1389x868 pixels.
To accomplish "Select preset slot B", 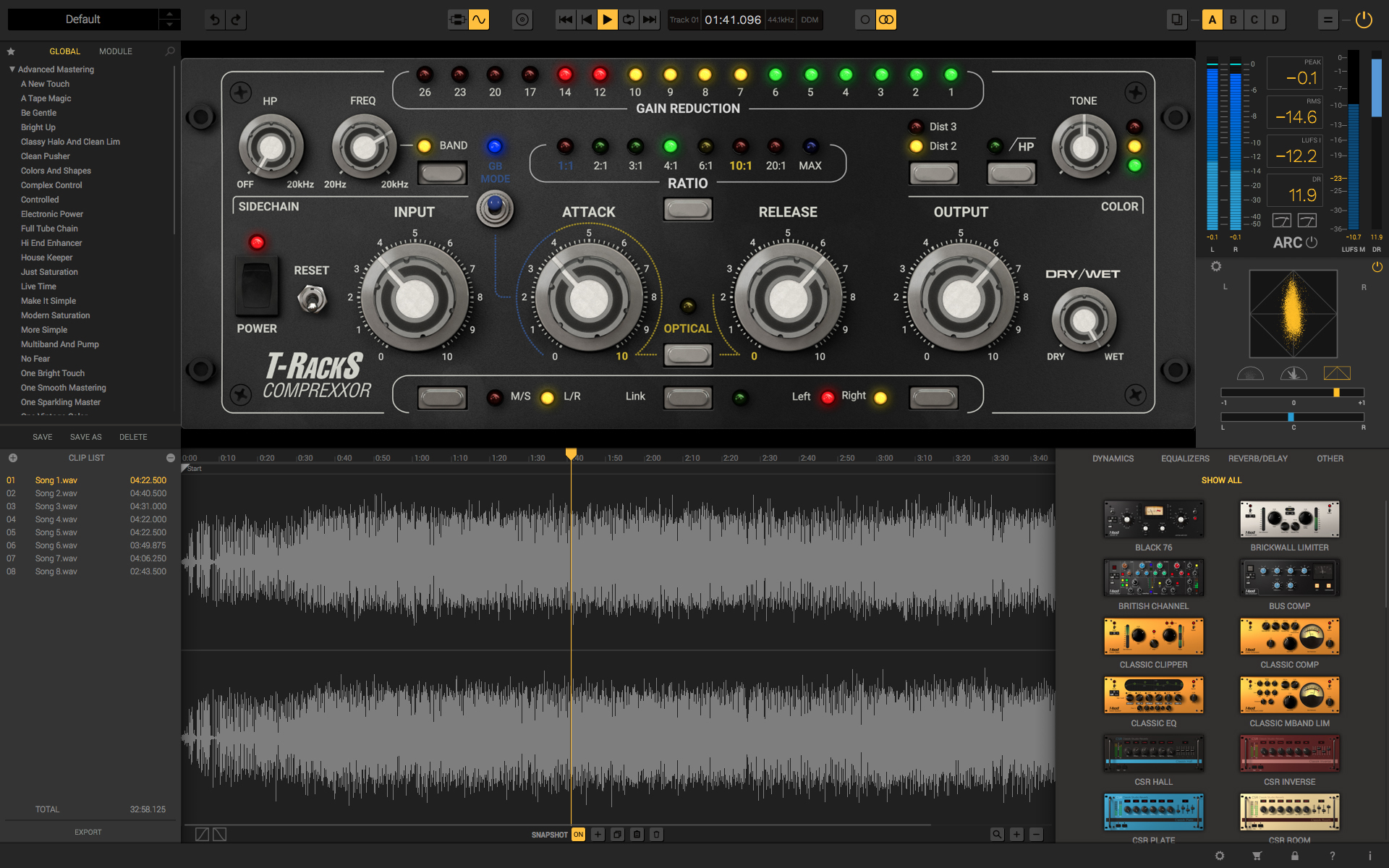I will point(1233,20).
